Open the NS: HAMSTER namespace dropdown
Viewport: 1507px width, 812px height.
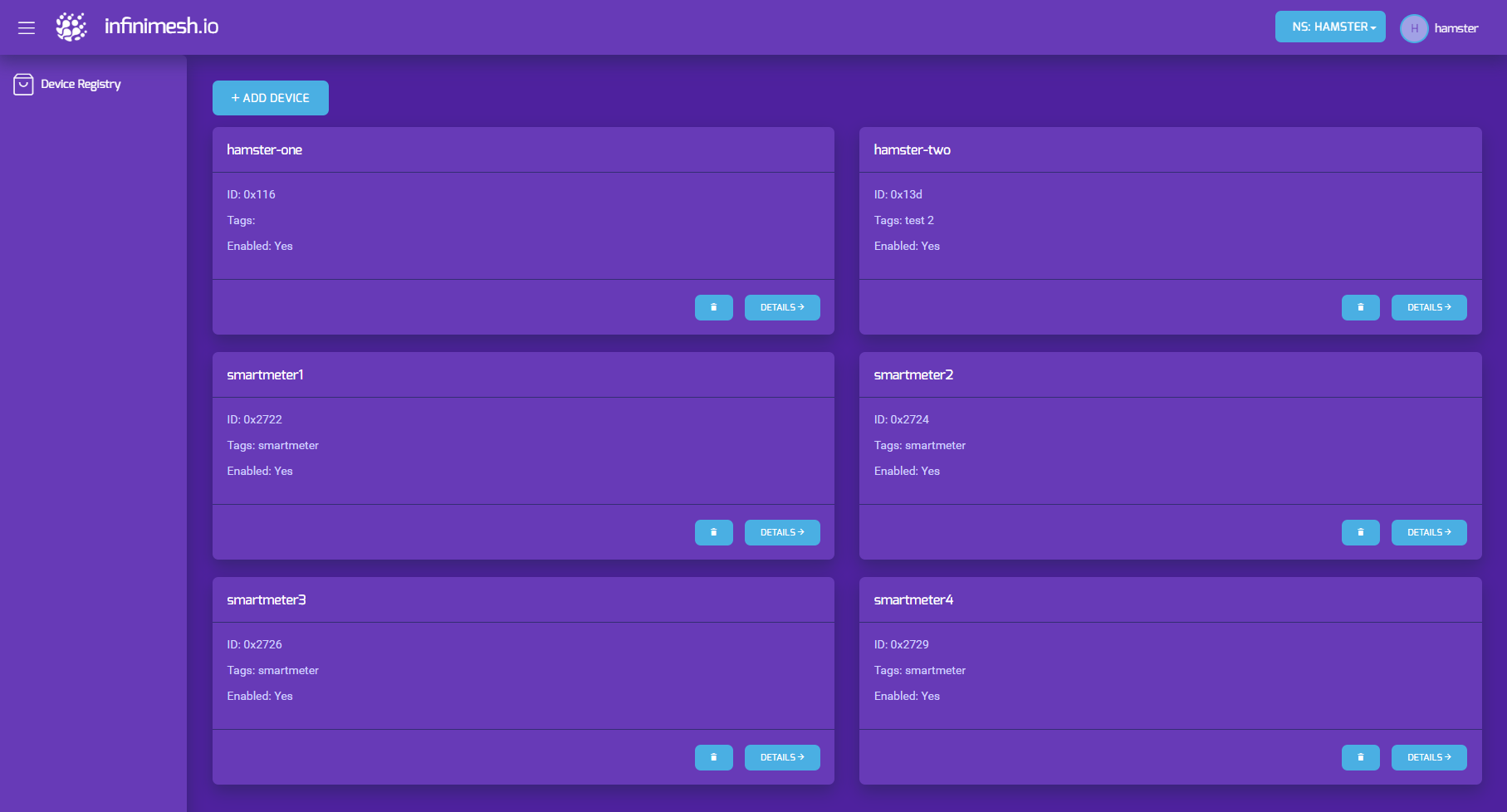coord(1330,27)
